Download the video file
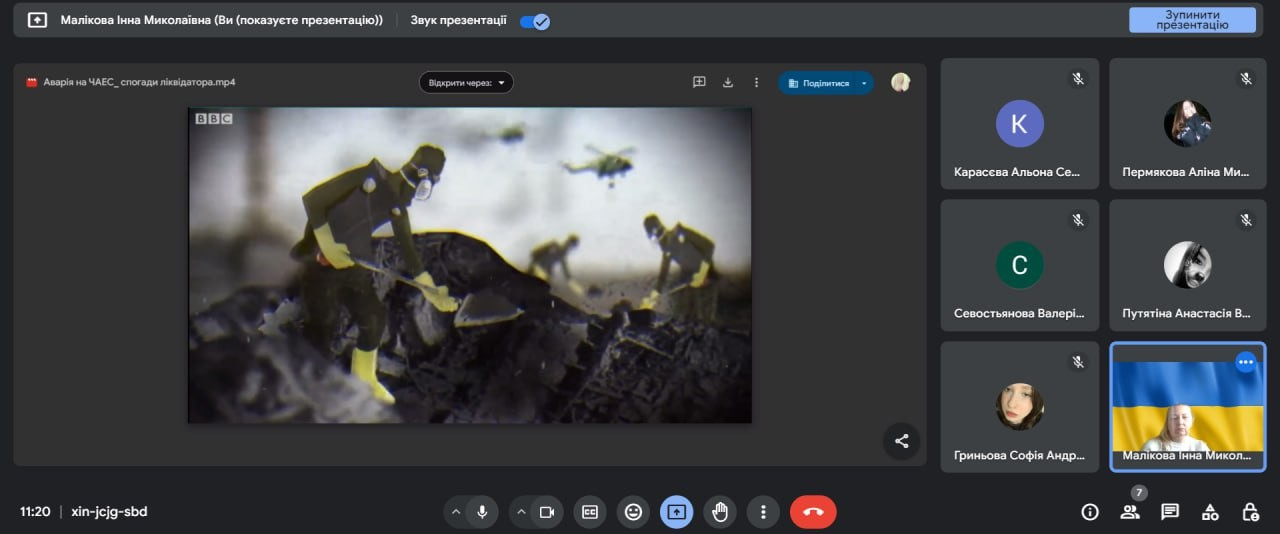The image size is (1280, 534). click(728, 82)
